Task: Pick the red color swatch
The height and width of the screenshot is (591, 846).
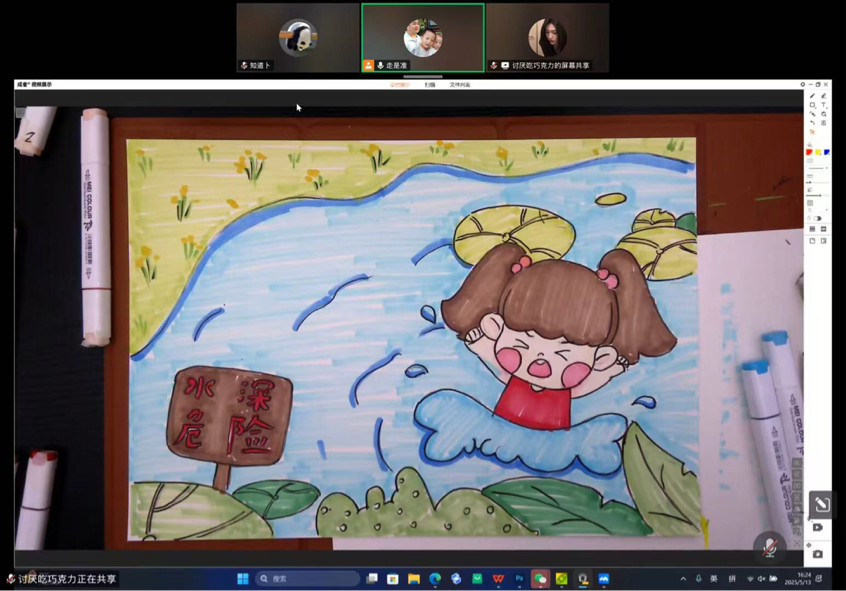Action: pos(809,152)
